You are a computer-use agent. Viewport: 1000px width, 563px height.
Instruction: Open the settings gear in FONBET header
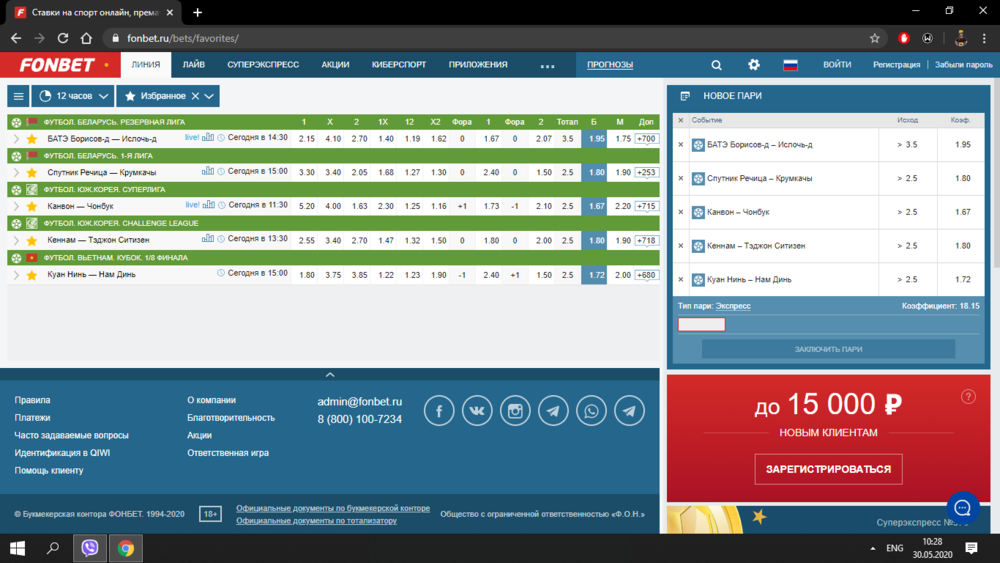[754, 64]
